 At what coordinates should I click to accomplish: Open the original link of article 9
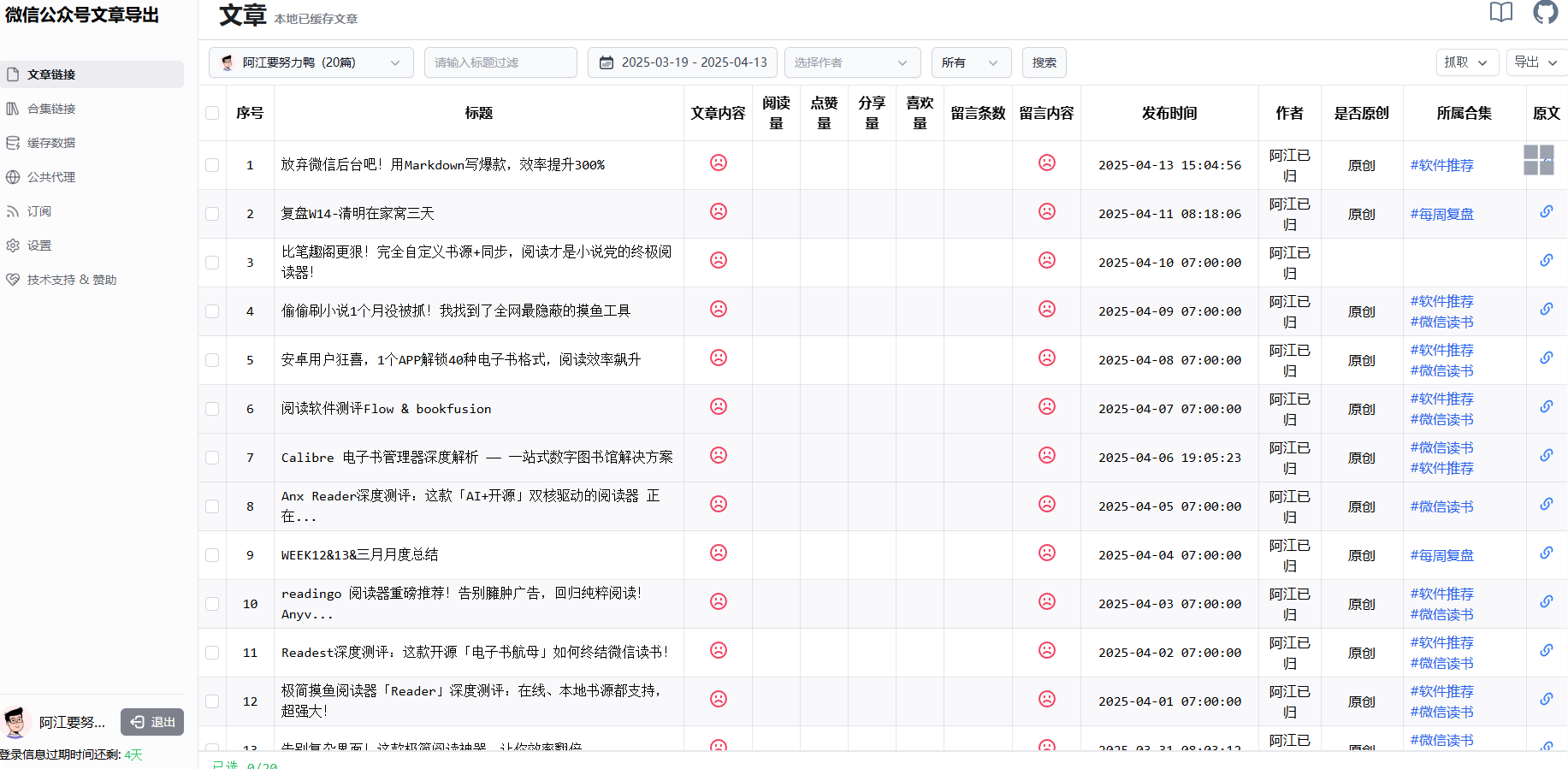[1547, 553]
